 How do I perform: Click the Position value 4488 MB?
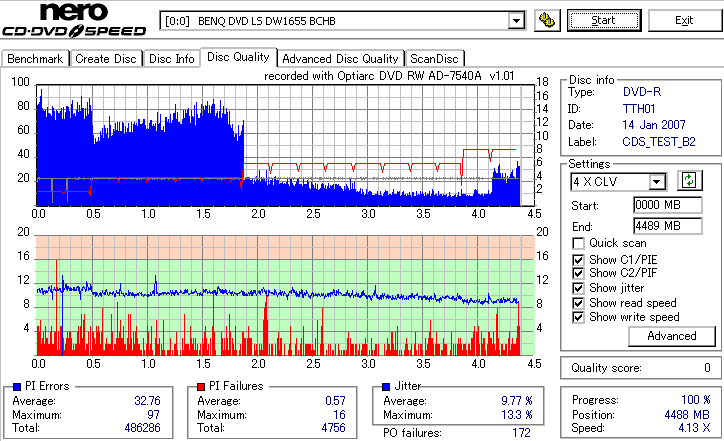click(x=687, y=415)
